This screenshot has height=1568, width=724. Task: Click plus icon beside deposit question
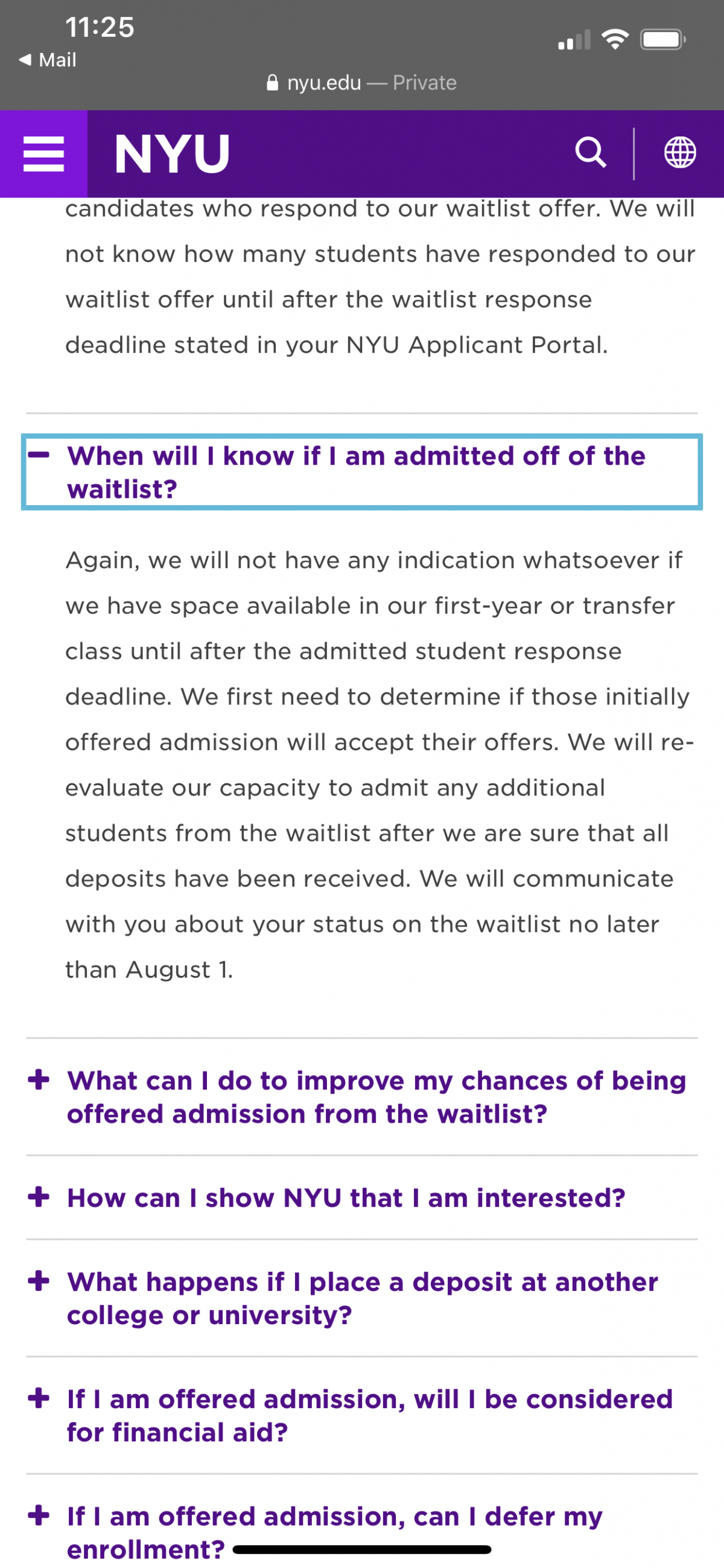pyautogui.click(x=39, y=1281)
